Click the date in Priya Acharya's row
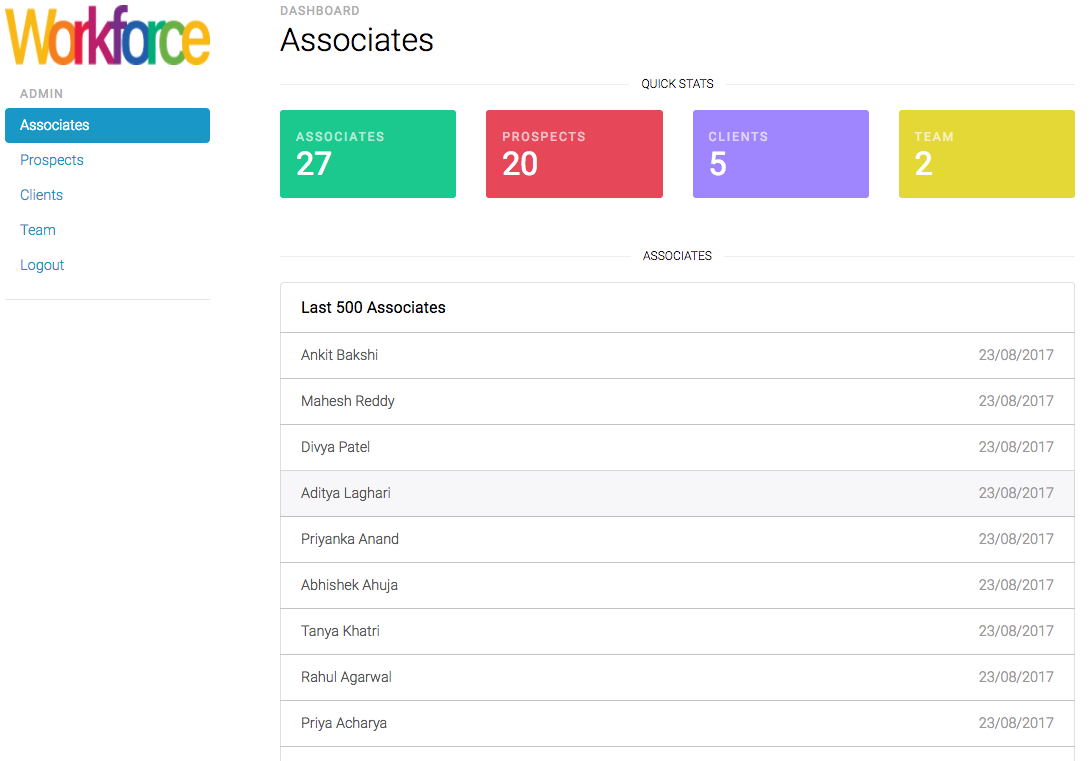 pos(1016,723)
